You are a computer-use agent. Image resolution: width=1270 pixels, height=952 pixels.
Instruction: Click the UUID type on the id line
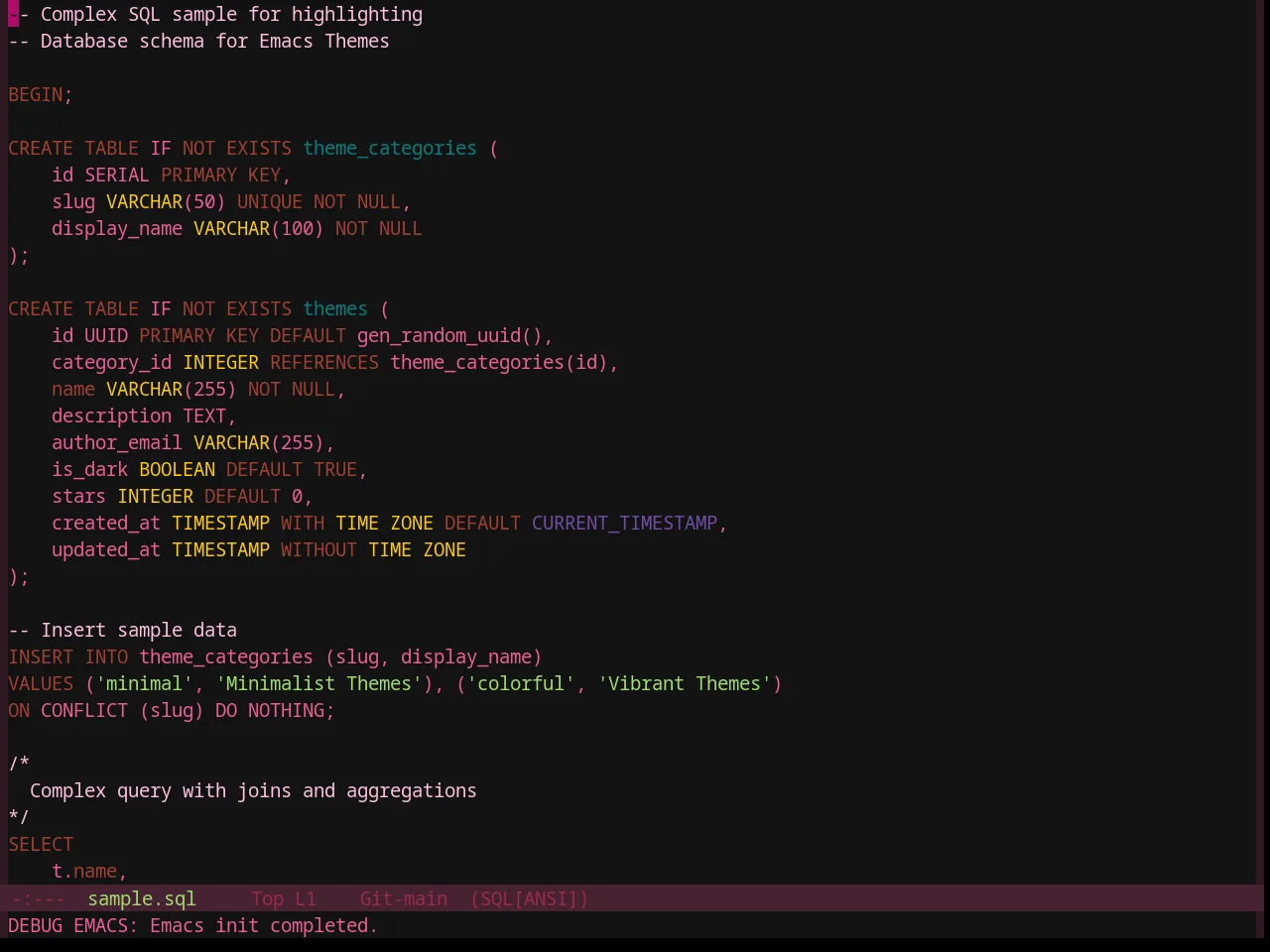[x=106, y=335]
